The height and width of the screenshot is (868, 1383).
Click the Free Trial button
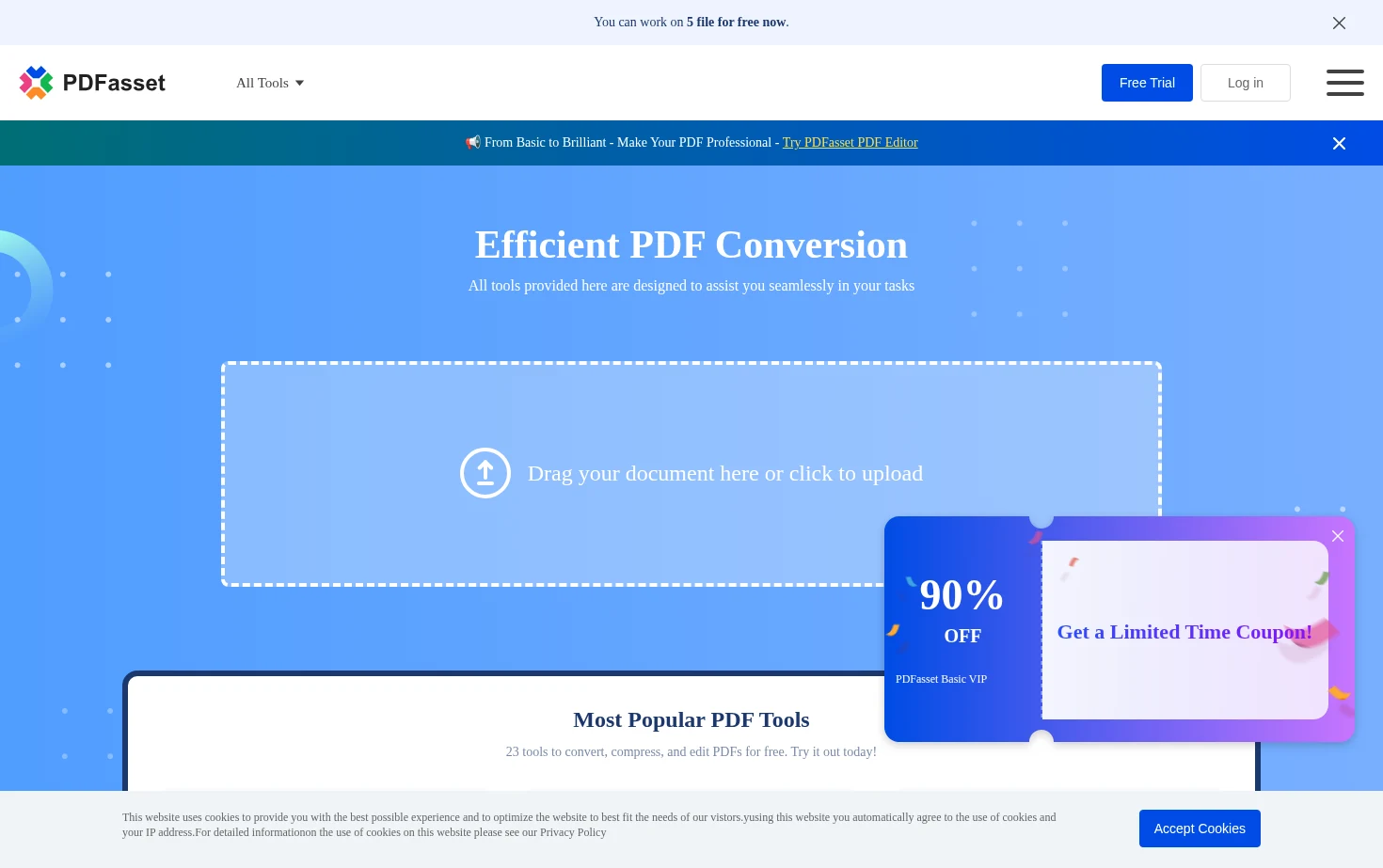tap(1147, 83)
